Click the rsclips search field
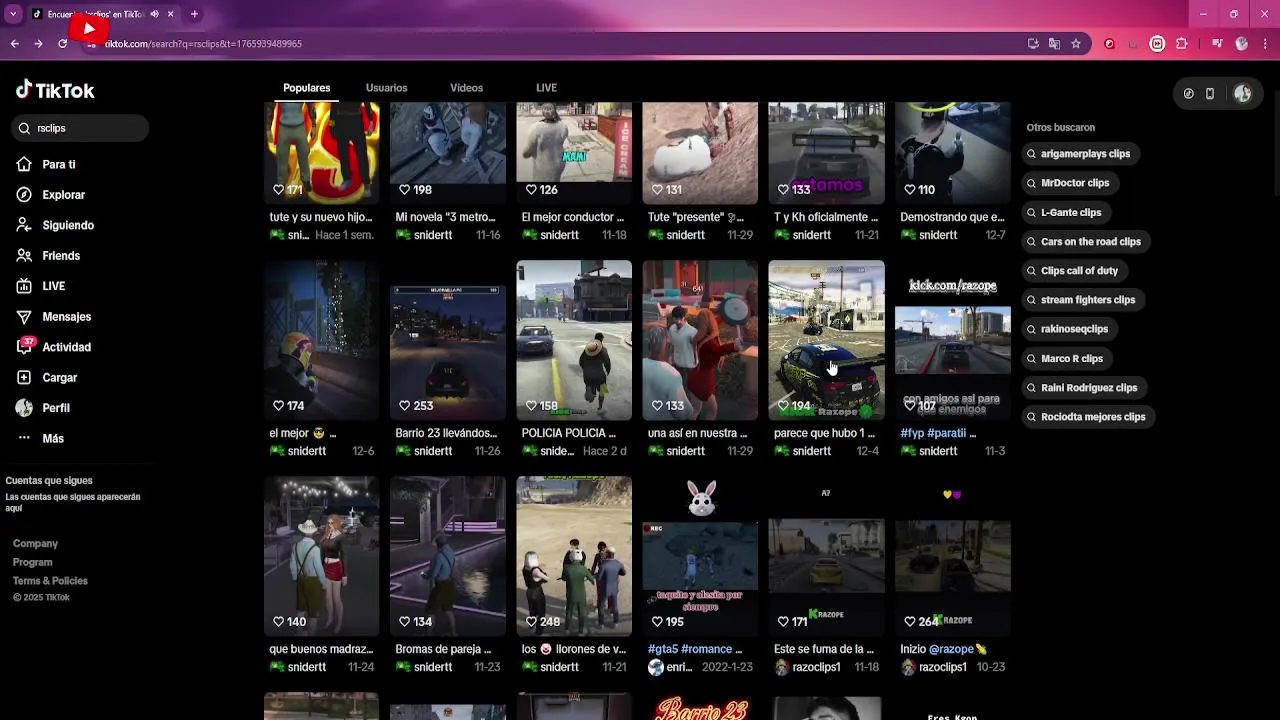 81,128
